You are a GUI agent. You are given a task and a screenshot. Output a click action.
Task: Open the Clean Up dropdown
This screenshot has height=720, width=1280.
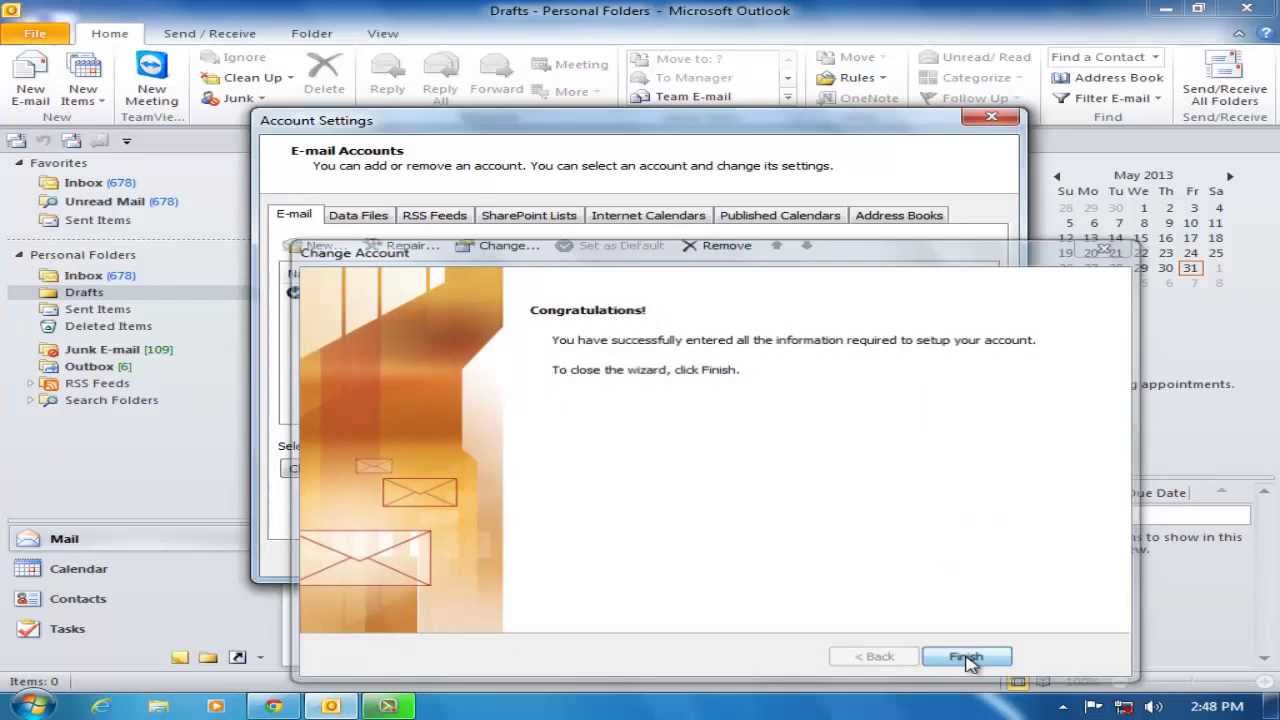point(247,77)
